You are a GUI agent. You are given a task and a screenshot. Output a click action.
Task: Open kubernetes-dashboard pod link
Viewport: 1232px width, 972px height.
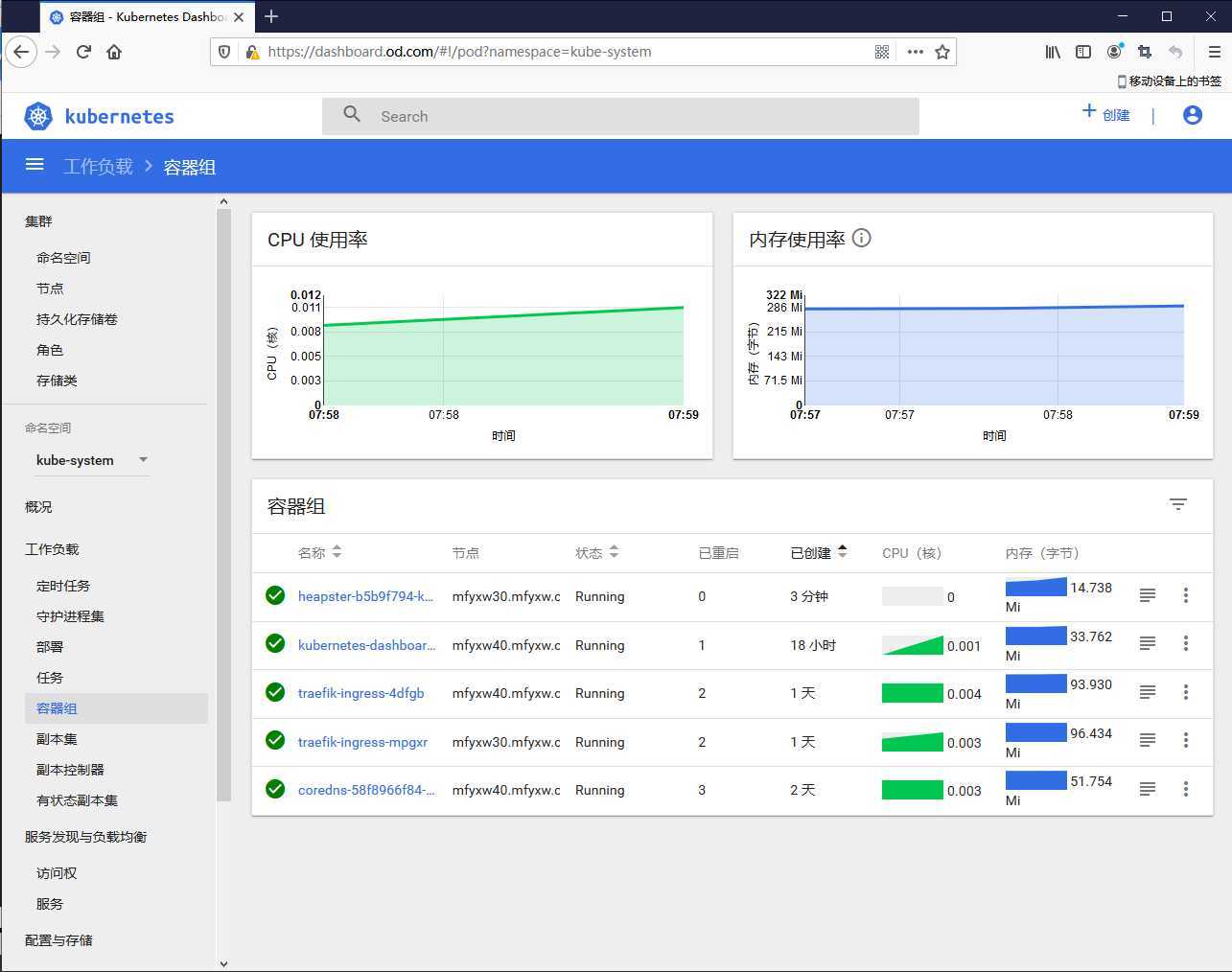(x=366, y=645)
